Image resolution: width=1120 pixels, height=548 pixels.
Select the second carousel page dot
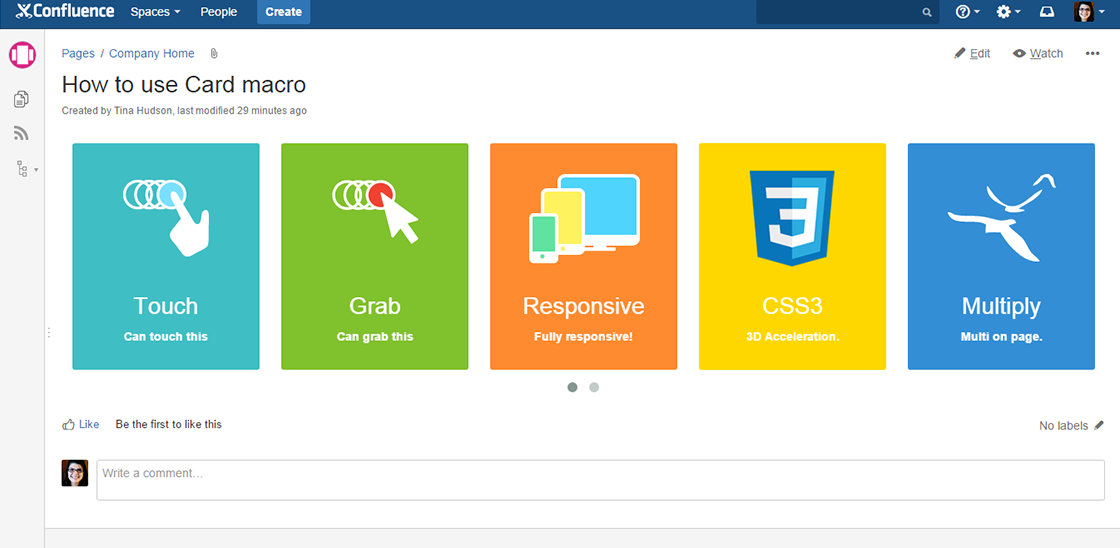[594, 387]
